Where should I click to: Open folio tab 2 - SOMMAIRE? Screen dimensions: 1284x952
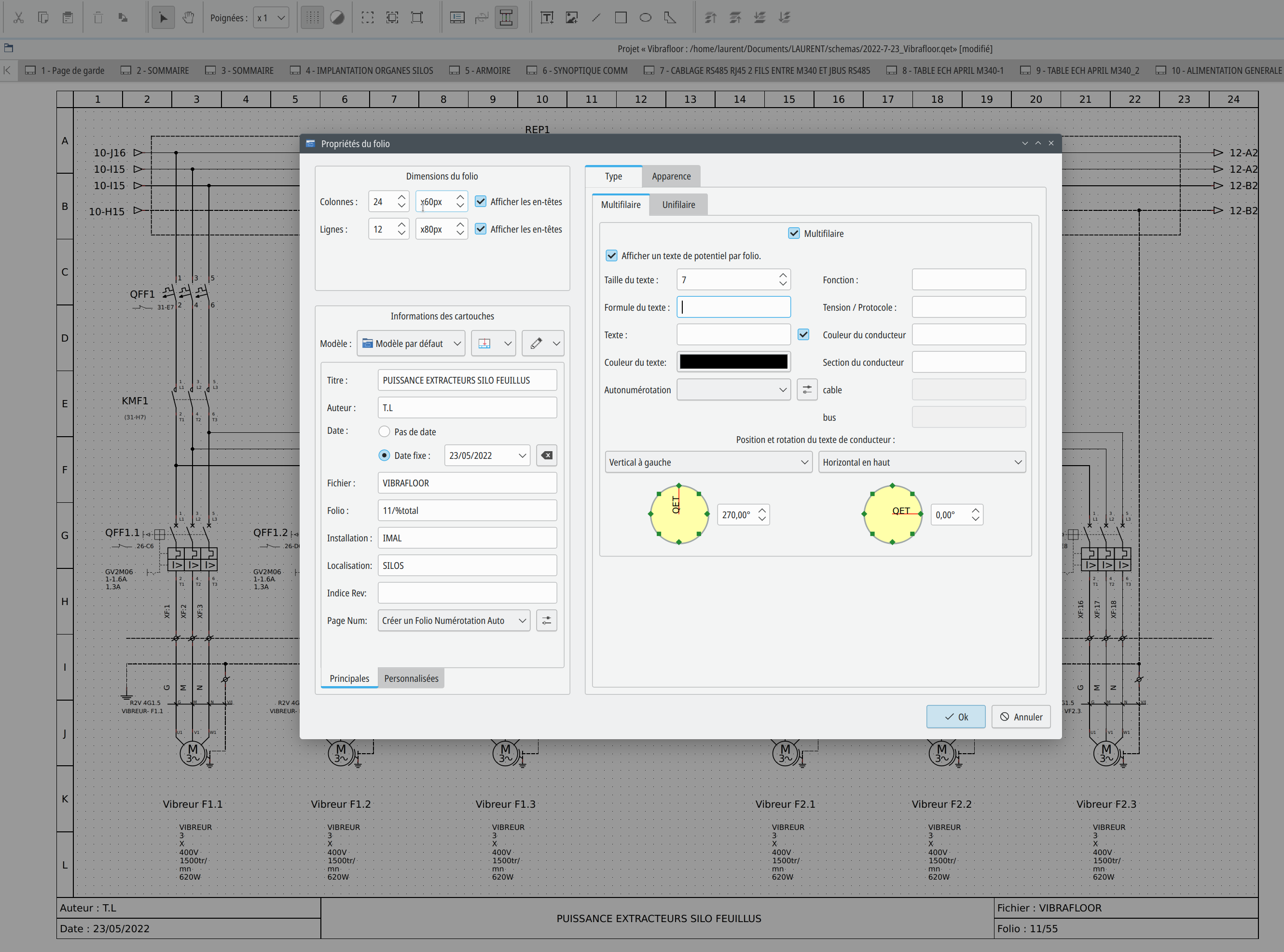pyautogui.click(x=155, y=70)
